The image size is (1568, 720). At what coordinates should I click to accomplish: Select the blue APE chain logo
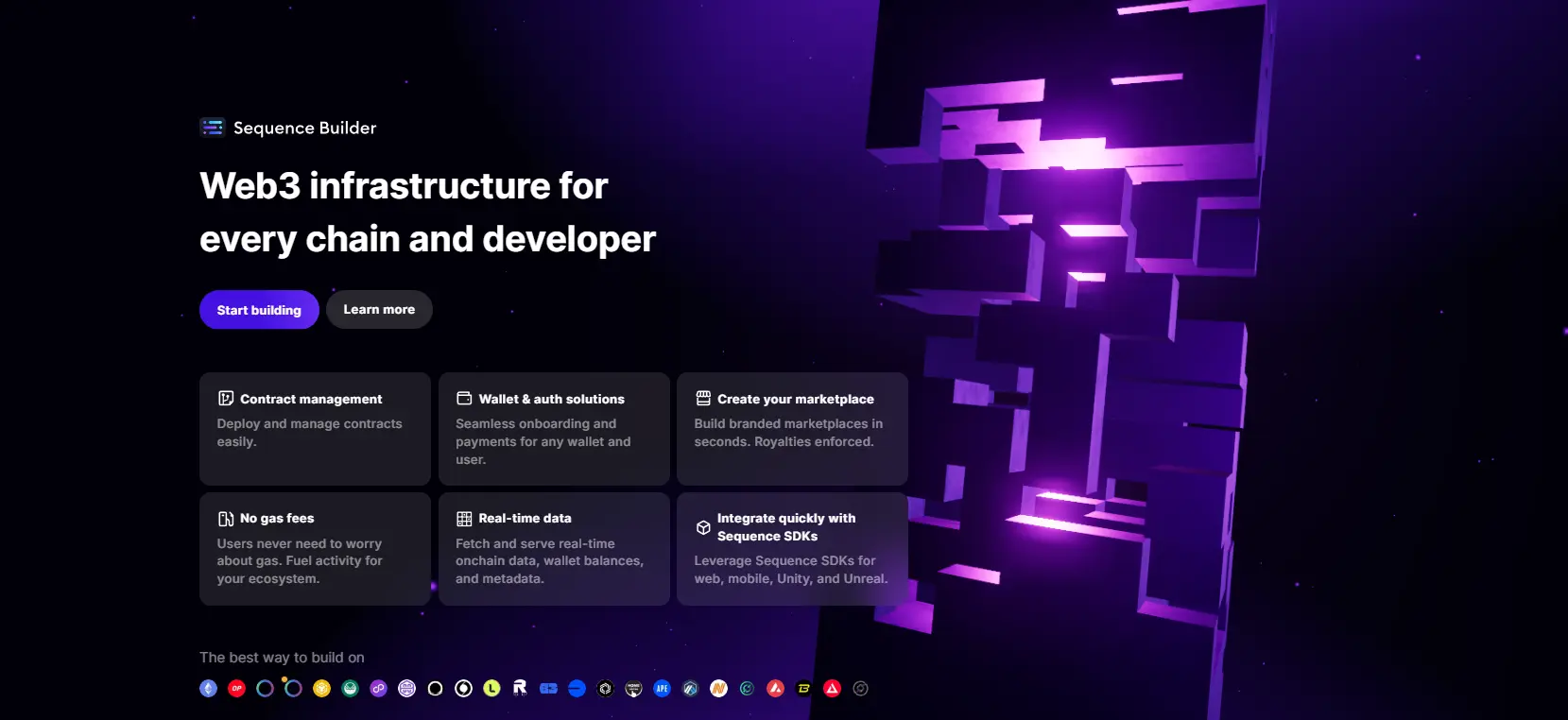tap(663, 689)
